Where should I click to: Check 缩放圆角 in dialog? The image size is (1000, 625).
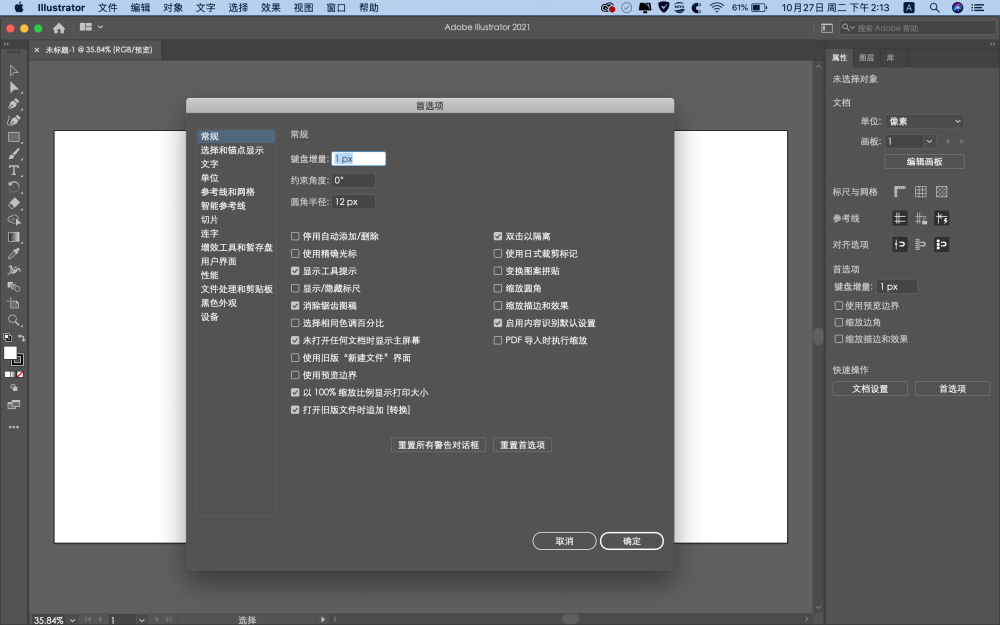[498, 288]
